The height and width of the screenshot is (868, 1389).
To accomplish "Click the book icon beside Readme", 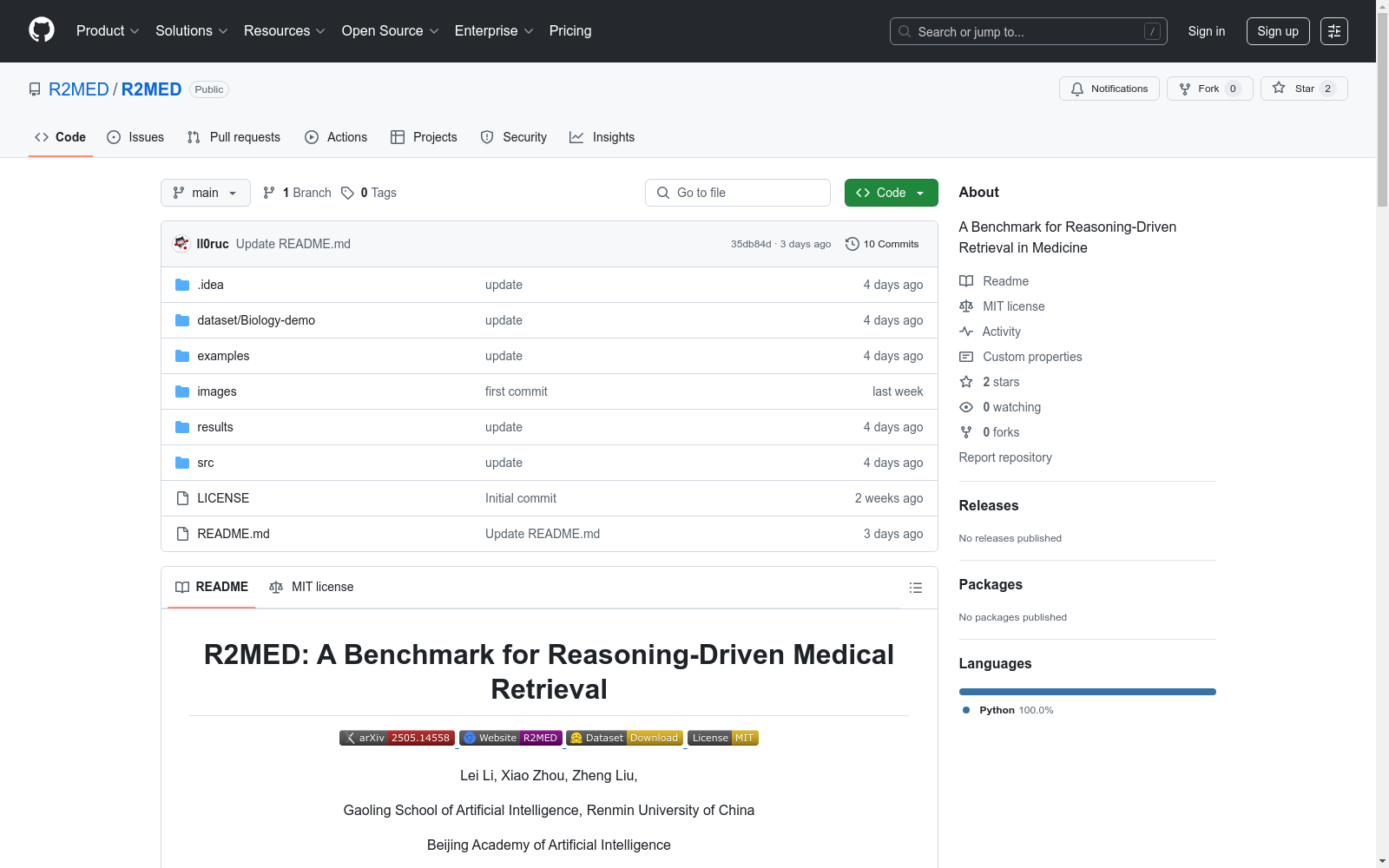I will pyautogui.click(x=966, y=281).
